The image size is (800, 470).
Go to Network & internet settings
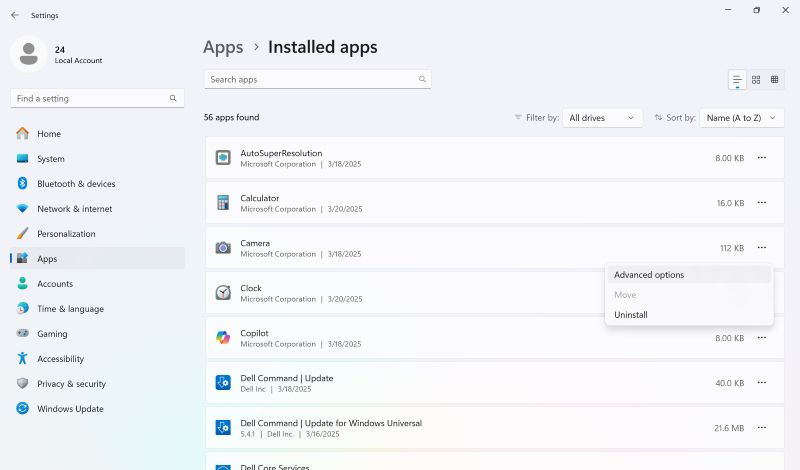click(75, 209)
